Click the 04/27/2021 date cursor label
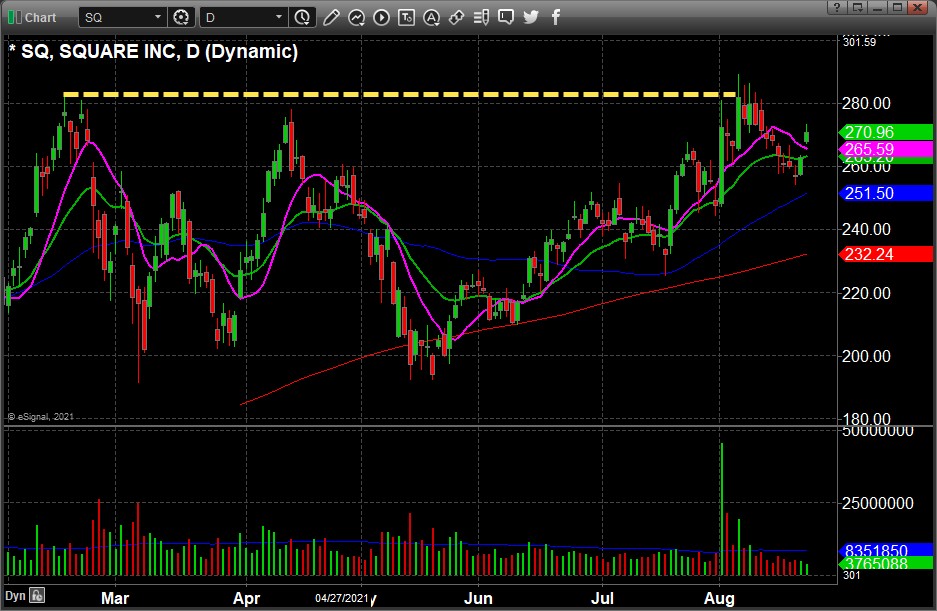Image resolution: width=937 pixels, height=611 pixels. 342,598
